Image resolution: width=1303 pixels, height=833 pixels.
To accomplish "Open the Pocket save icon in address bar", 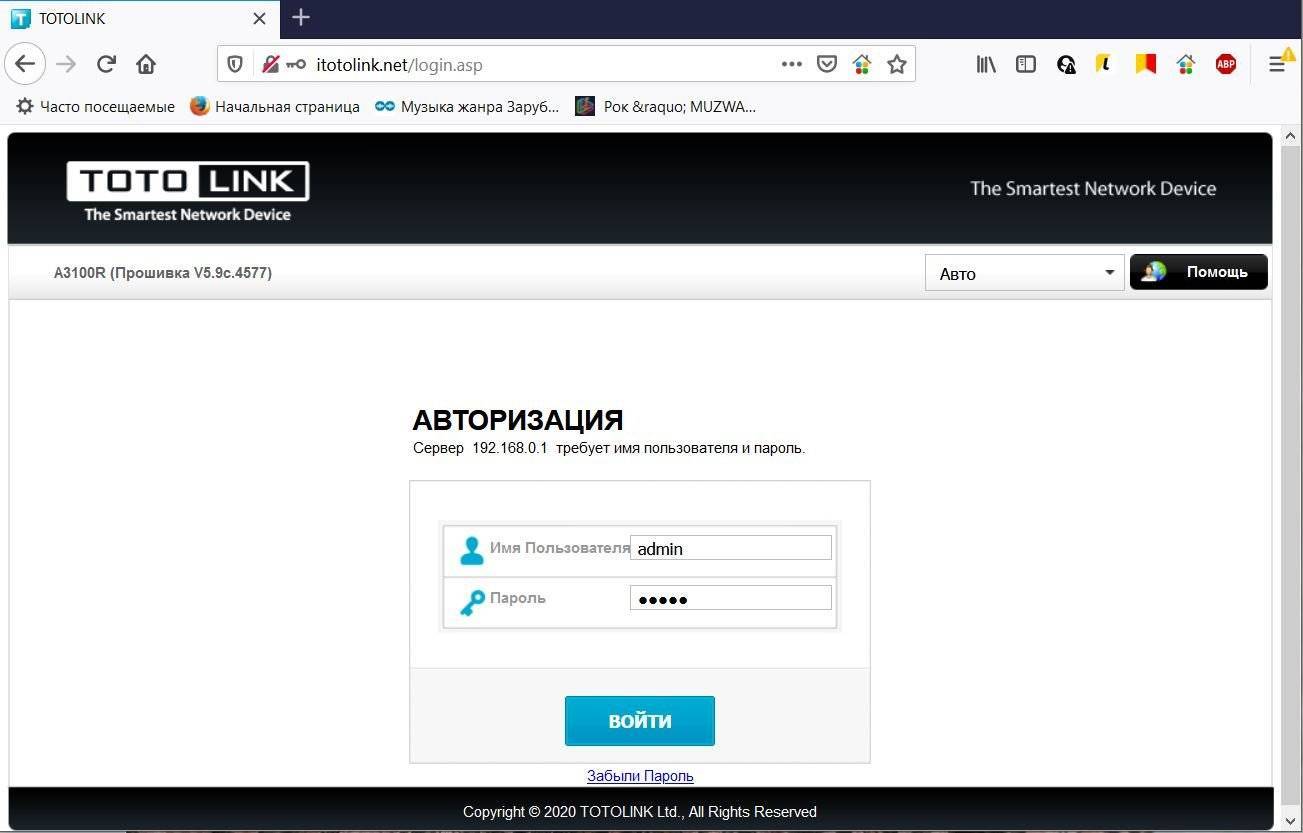I will [x=827, y=65].
